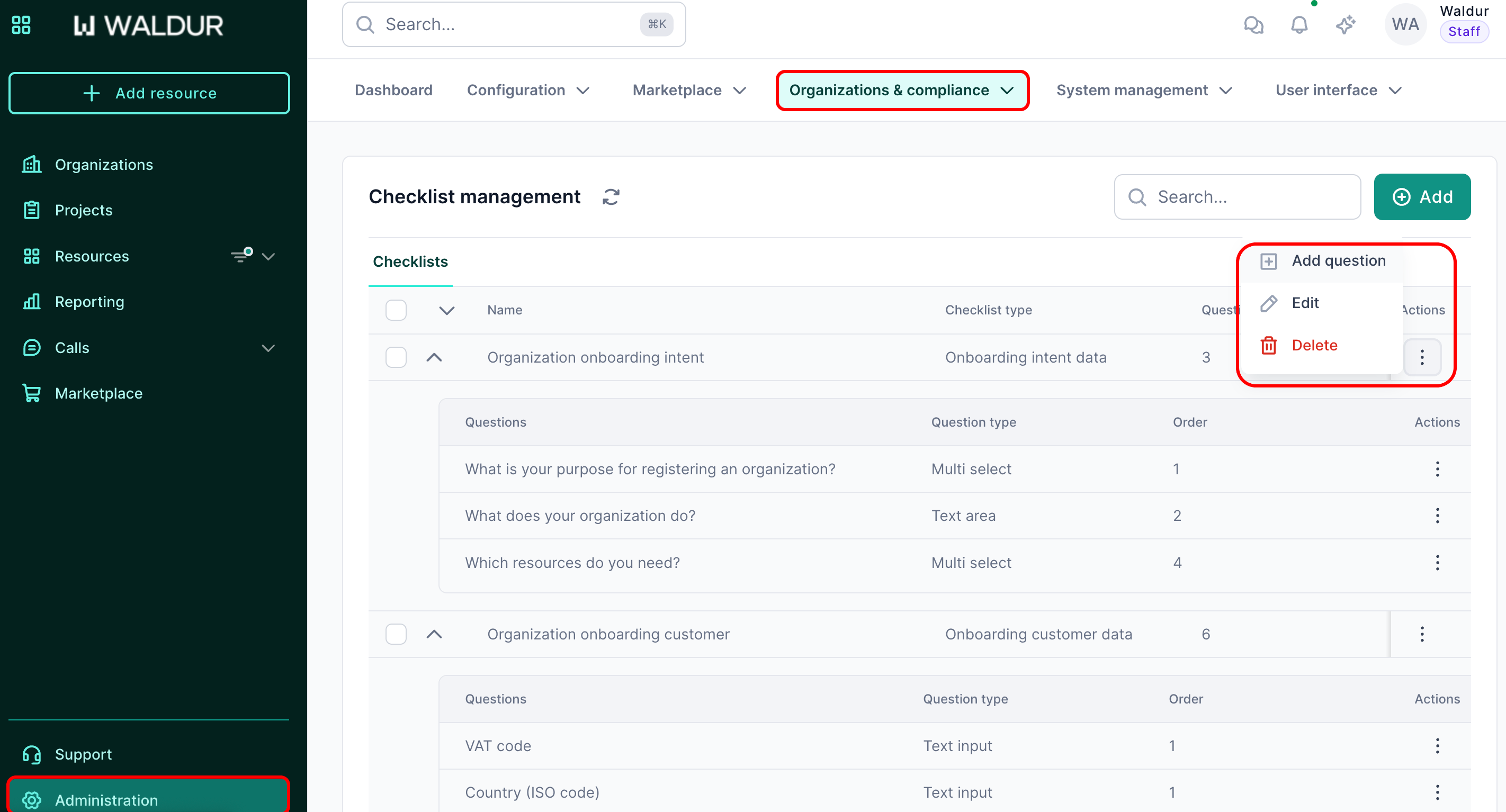1506x812 pixels.
Task: Check the Organization onboarding intent row checkbox
Action: pyautogui.click(x=396, y=357)
